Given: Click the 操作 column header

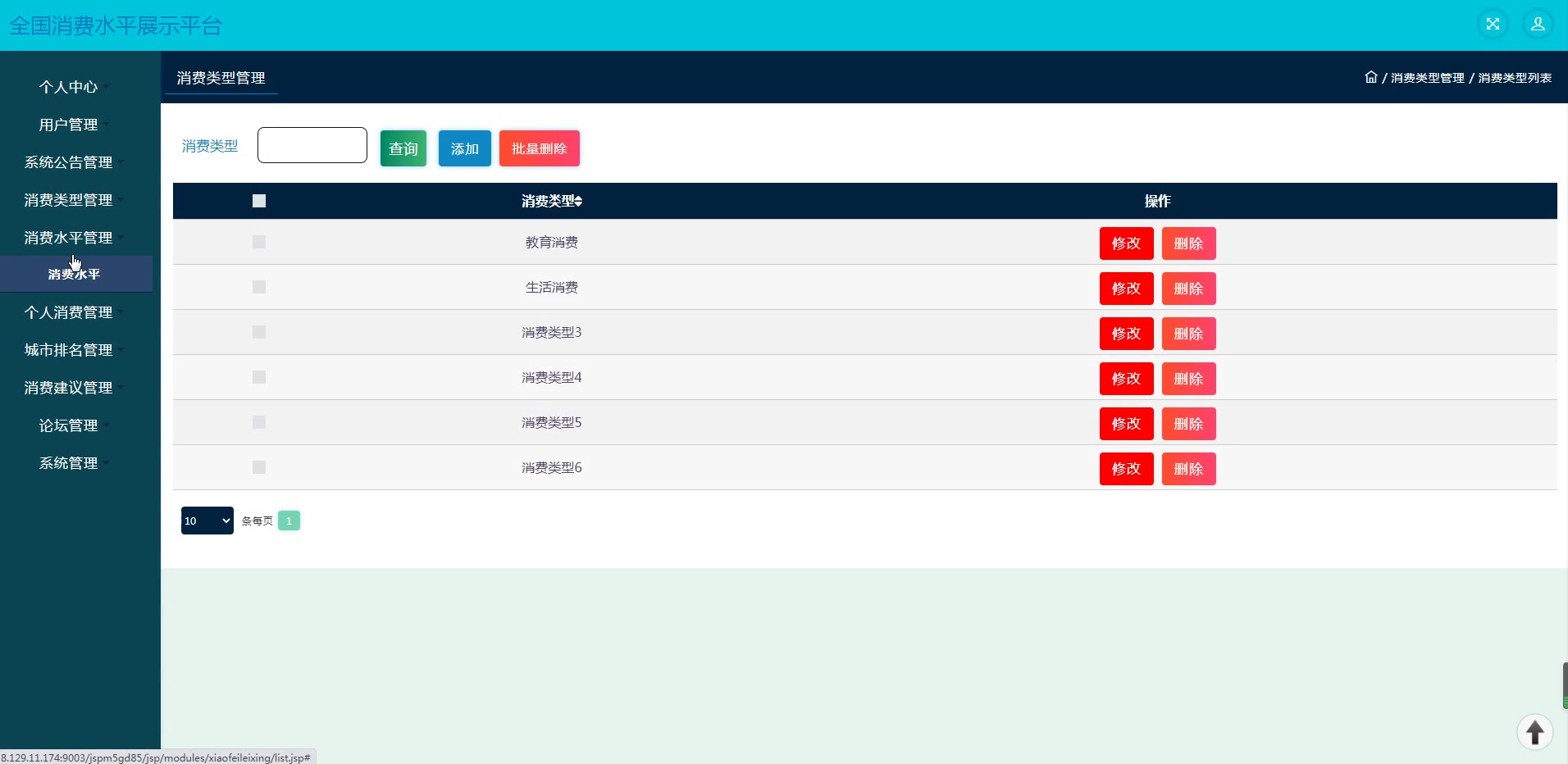Looking at the screenshot, I should (x=1157, y=201).
